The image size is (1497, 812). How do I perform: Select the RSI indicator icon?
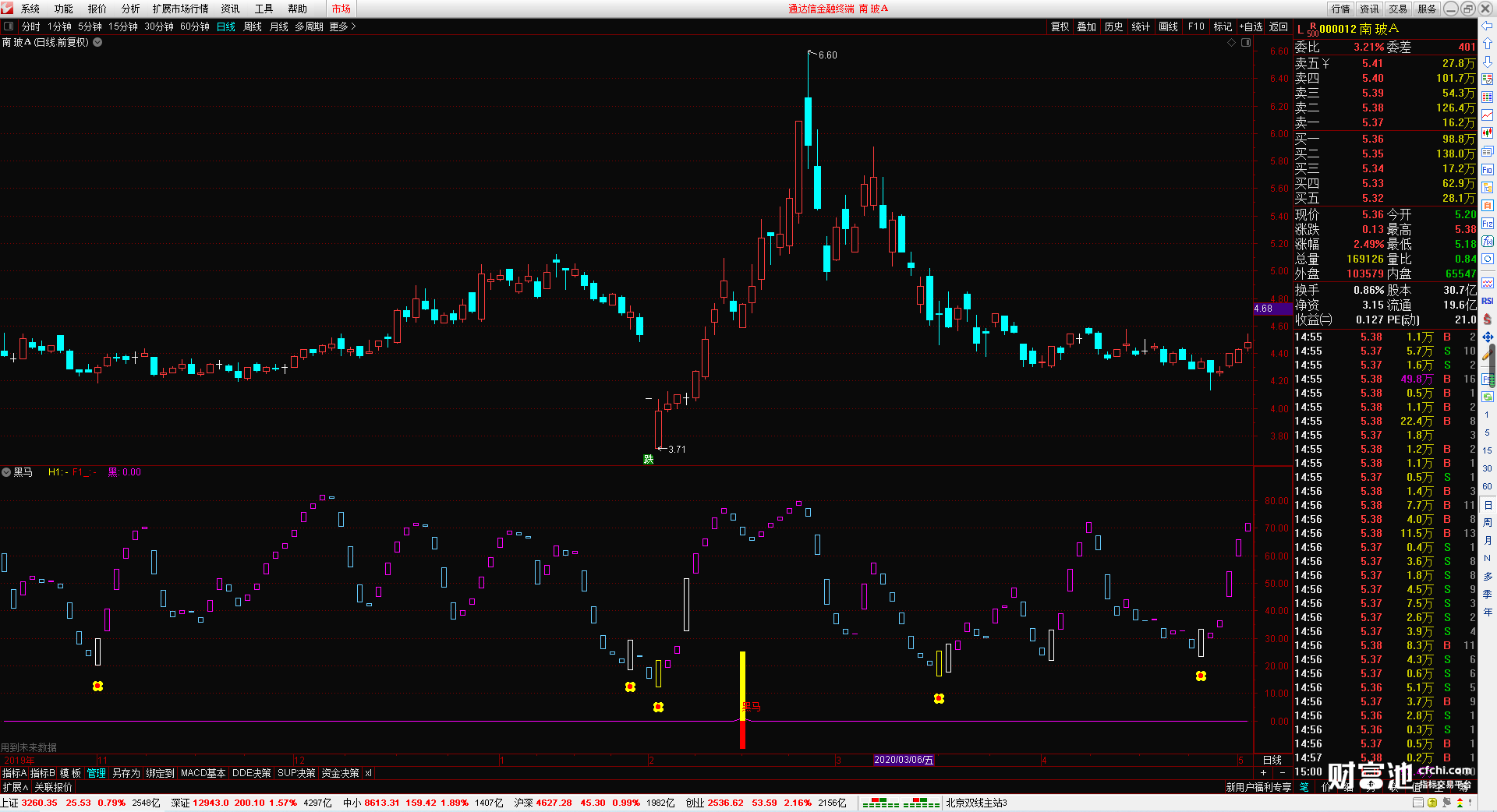point(1488,301)
